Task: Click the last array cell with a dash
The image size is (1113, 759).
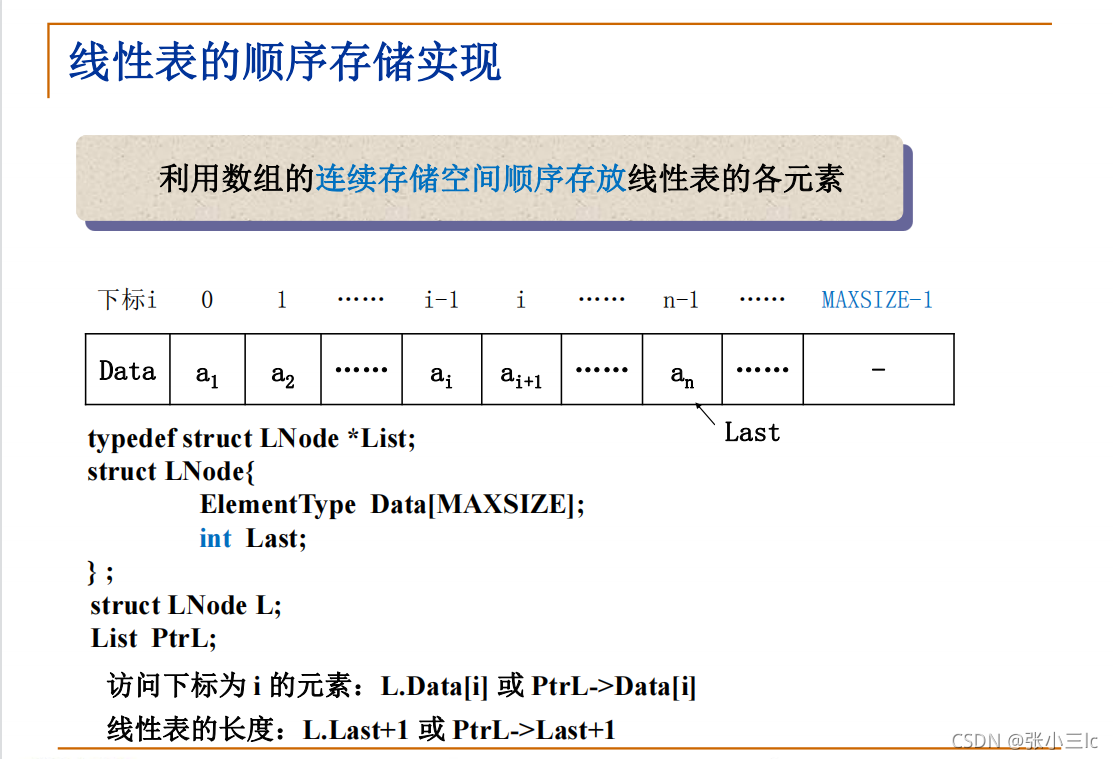Action: 879,370
